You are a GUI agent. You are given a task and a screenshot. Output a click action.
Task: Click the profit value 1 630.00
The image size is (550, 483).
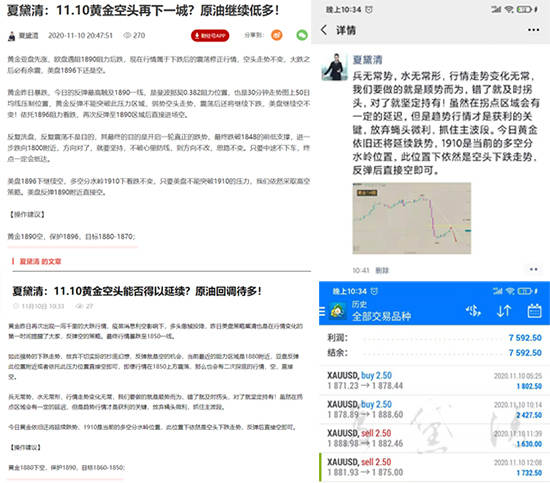[529, 444]
